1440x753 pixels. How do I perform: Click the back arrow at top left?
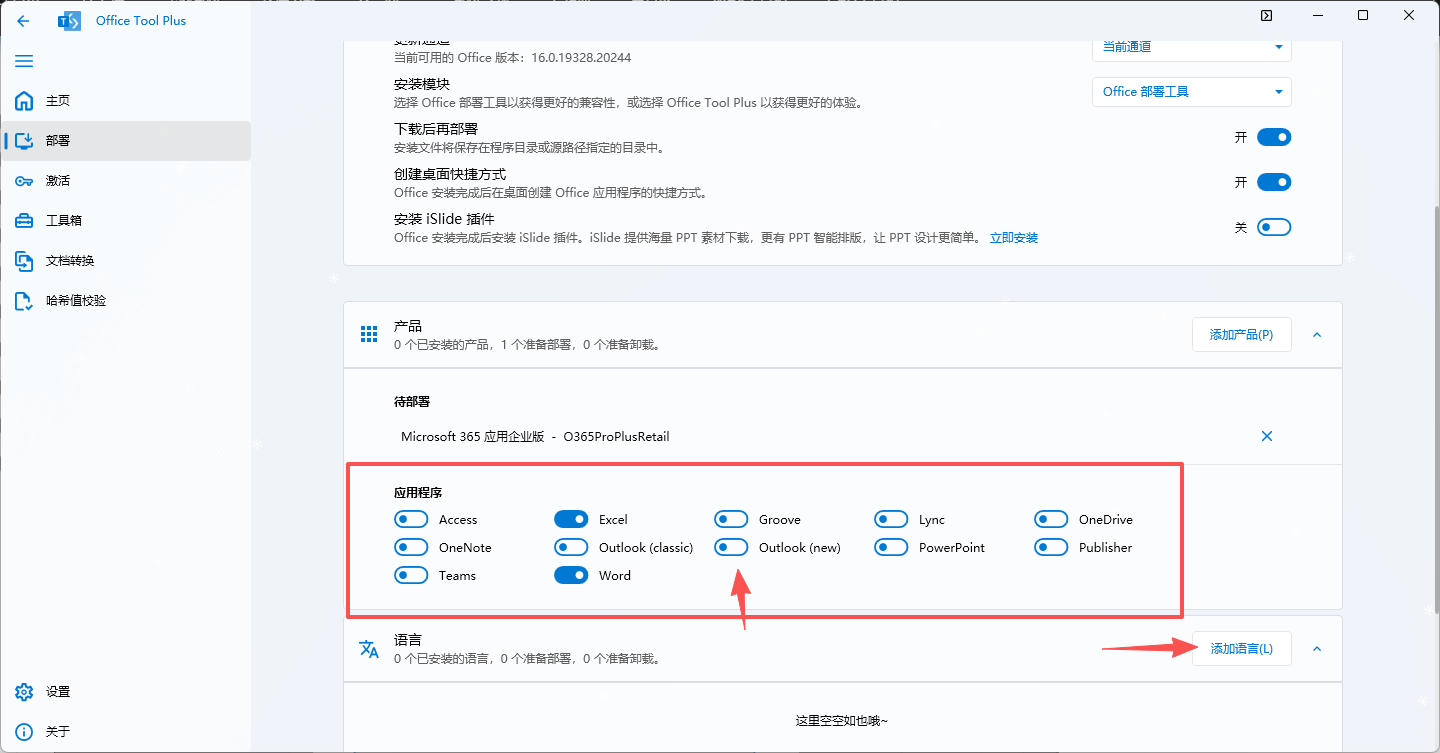coord(22,20)
